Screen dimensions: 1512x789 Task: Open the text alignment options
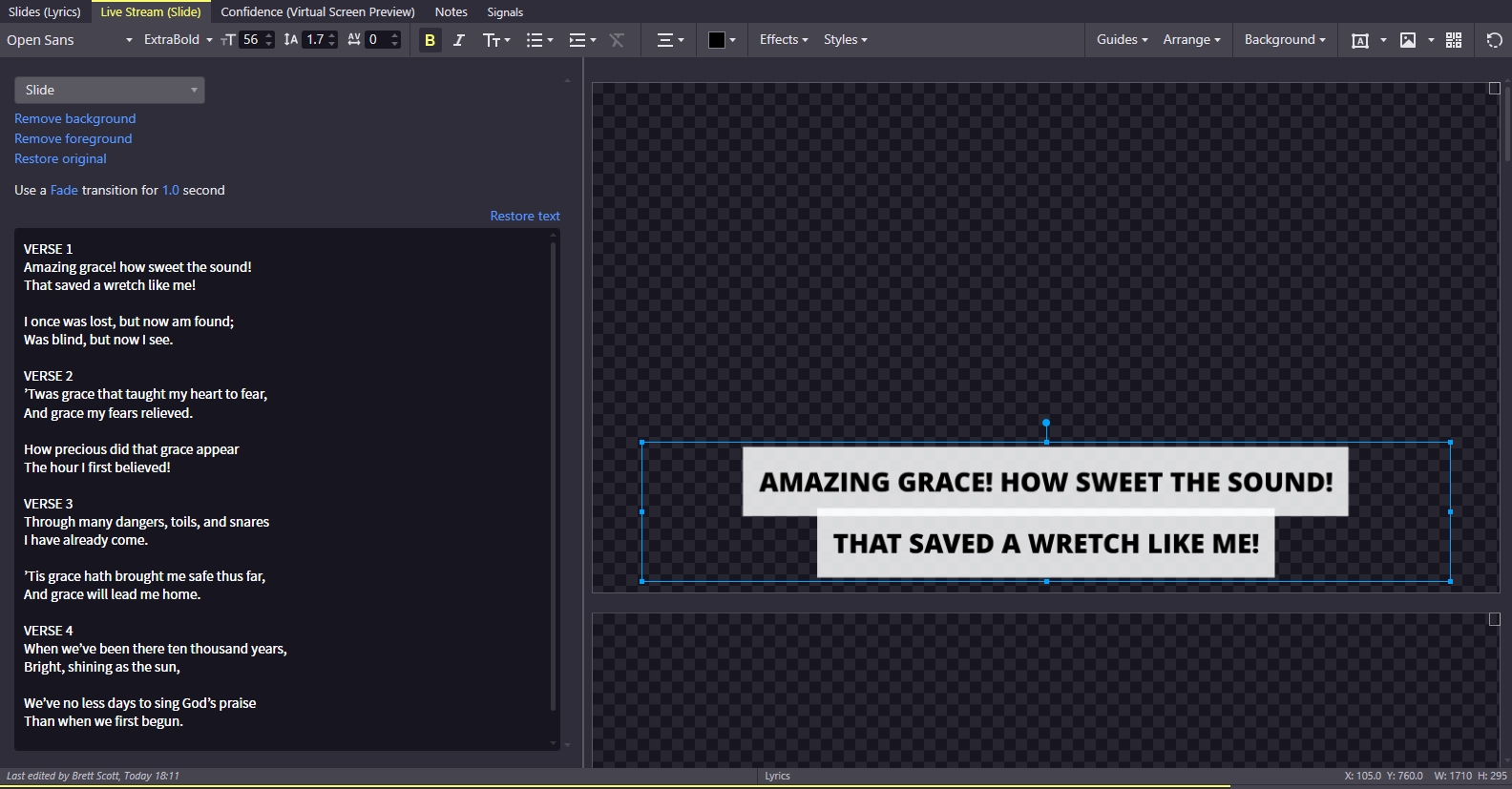(670, 40)
